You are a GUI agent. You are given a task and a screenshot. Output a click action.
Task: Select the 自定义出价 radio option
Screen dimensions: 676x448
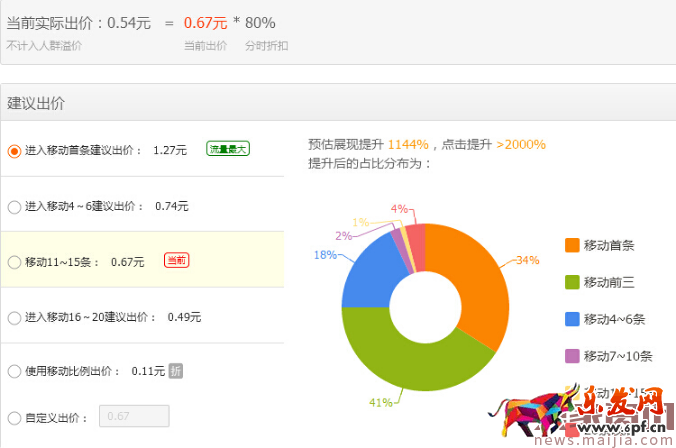14,417
